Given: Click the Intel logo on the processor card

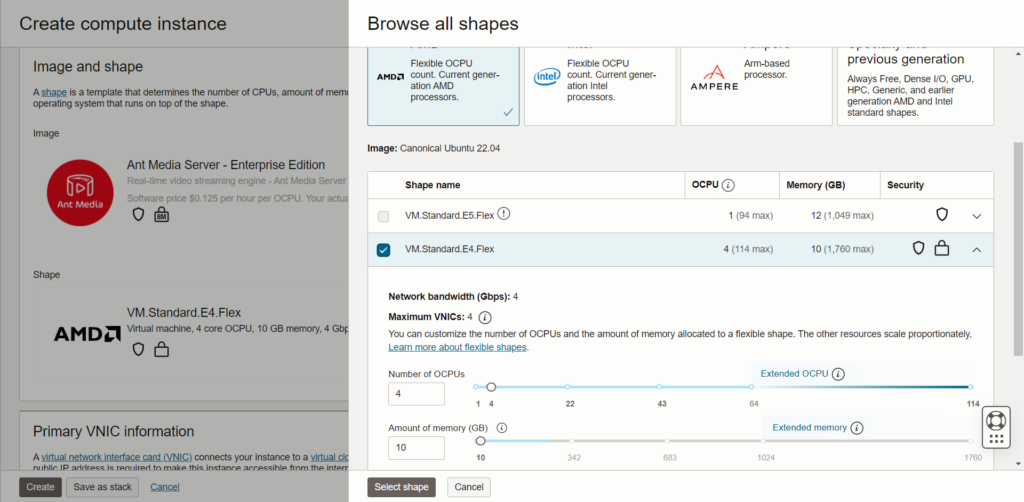Looking at the screenshot, I should [547, 77].
